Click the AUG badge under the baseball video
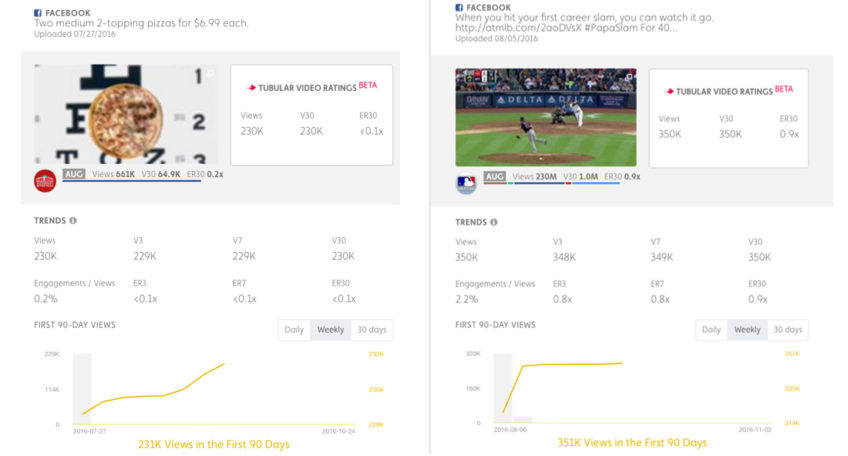 pos(495,176)
